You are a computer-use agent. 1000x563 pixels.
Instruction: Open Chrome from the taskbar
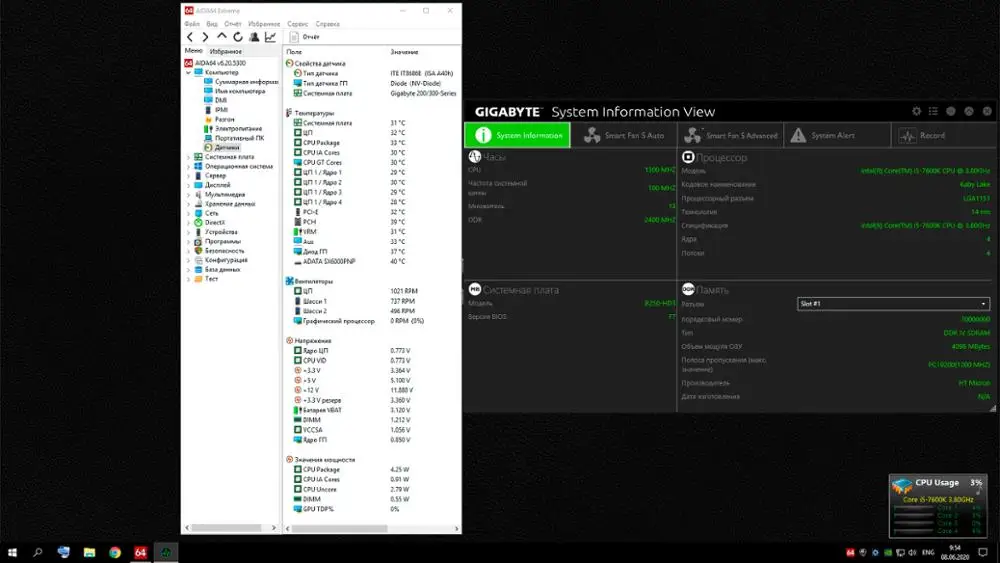click(x=115, y=552)
